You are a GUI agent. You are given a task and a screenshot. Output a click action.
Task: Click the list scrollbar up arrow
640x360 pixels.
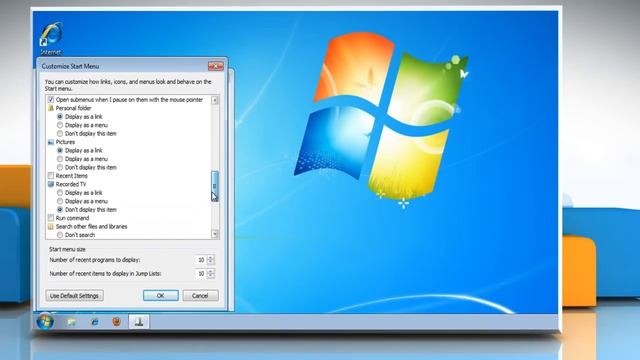click(x=215, y=100)
